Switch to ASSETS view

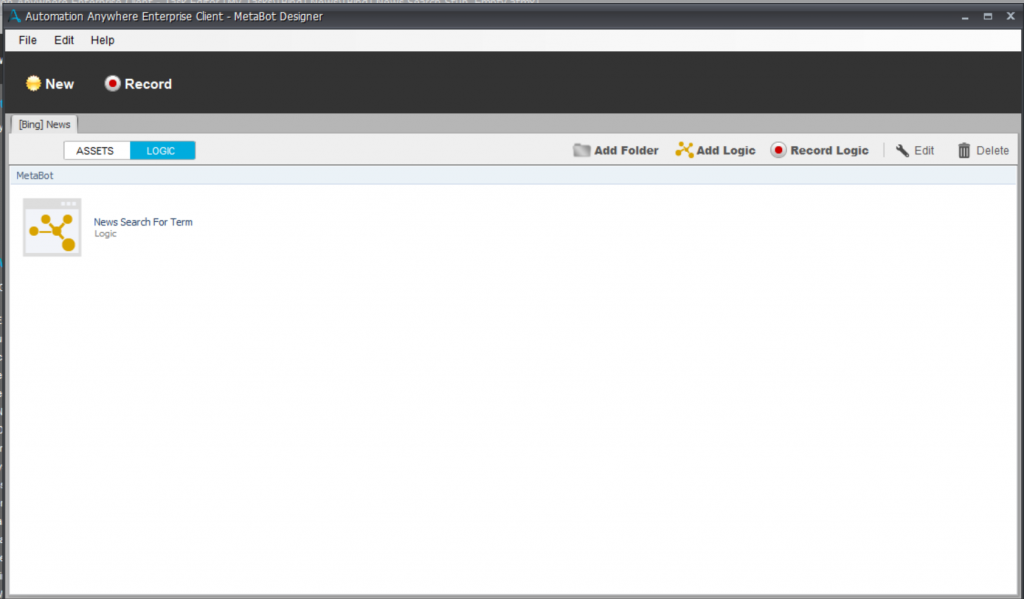click(97, 151)
